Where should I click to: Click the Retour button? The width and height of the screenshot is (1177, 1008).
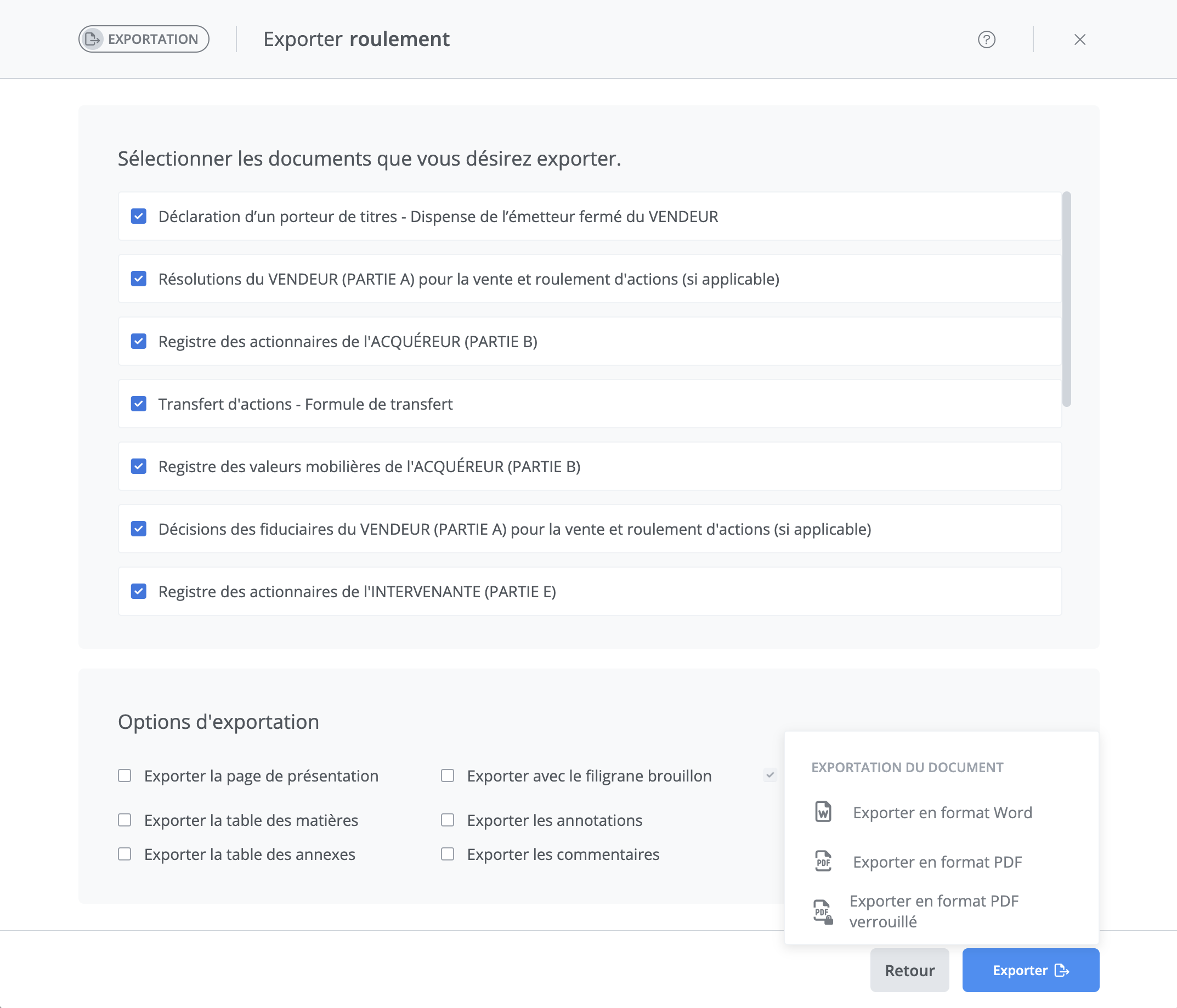909,970
